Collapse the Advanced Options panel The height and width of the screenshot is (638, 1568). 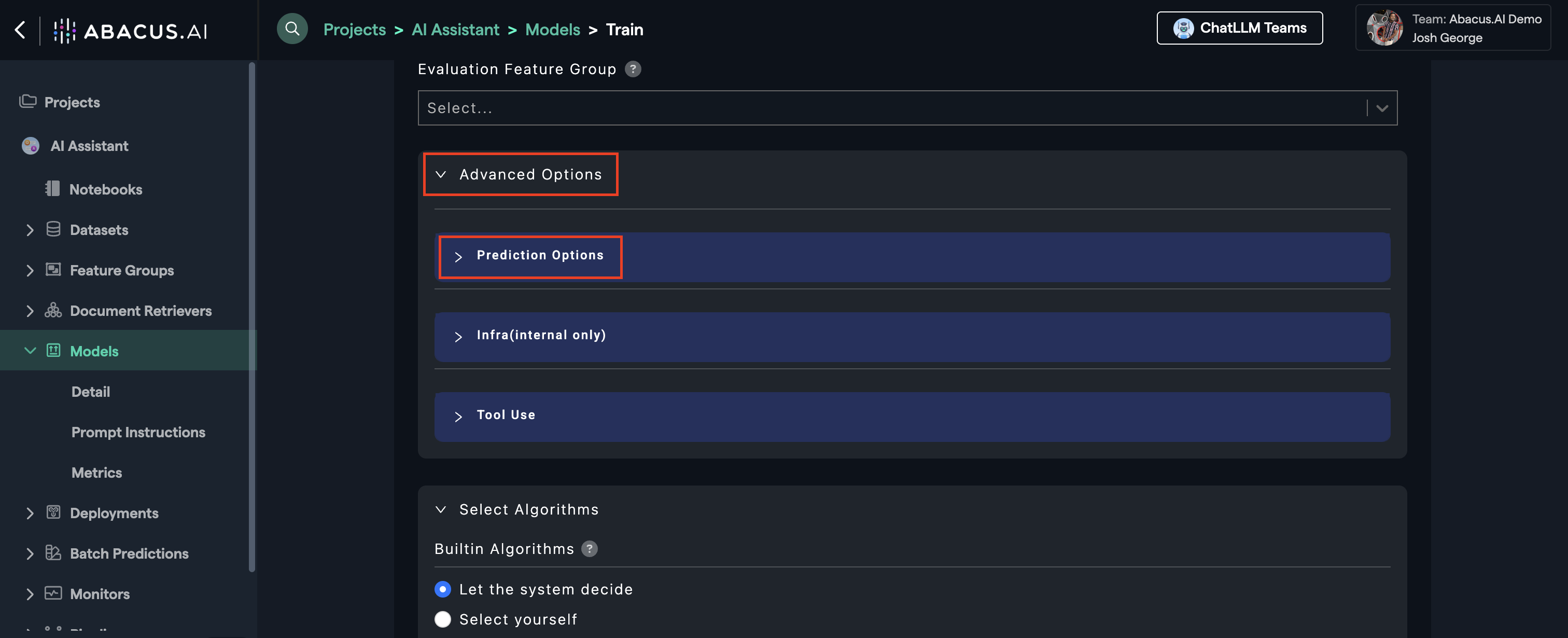coord(521,175)
